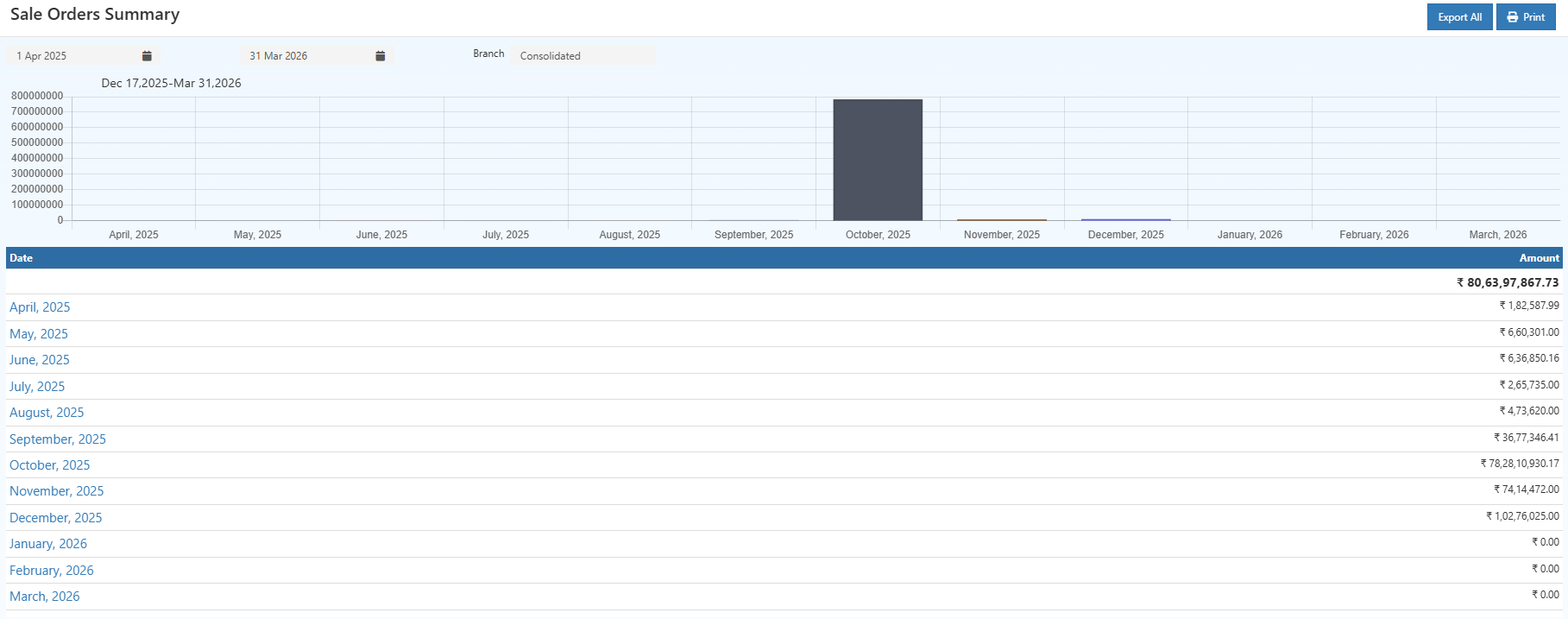
Task: Open October, 2025 link
Action: click(50, 465)
